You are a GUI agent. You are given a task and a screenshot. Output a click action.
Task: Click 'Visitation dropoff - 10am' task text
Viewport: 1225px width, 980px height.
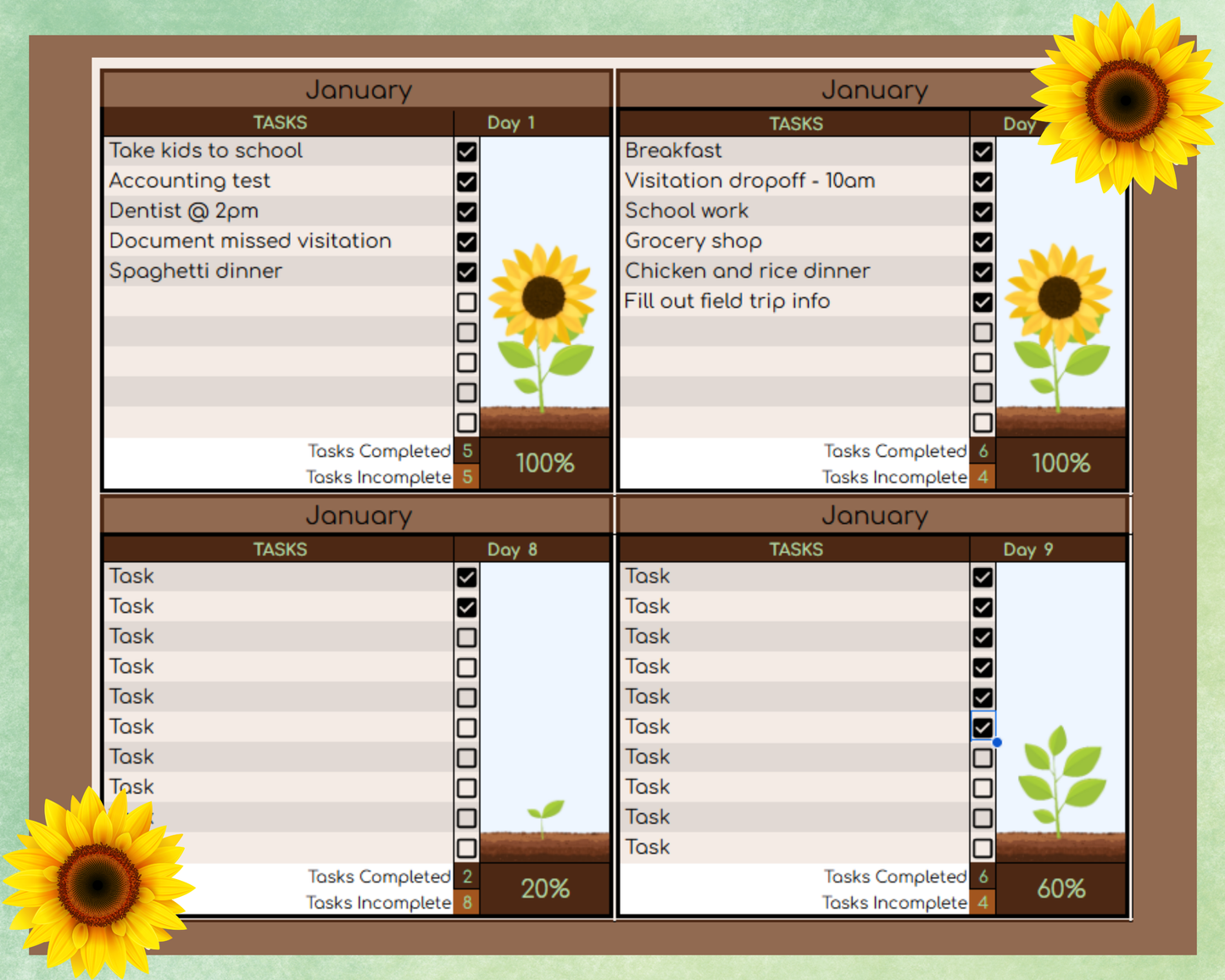pyautogui.click(x=750, y=181)
